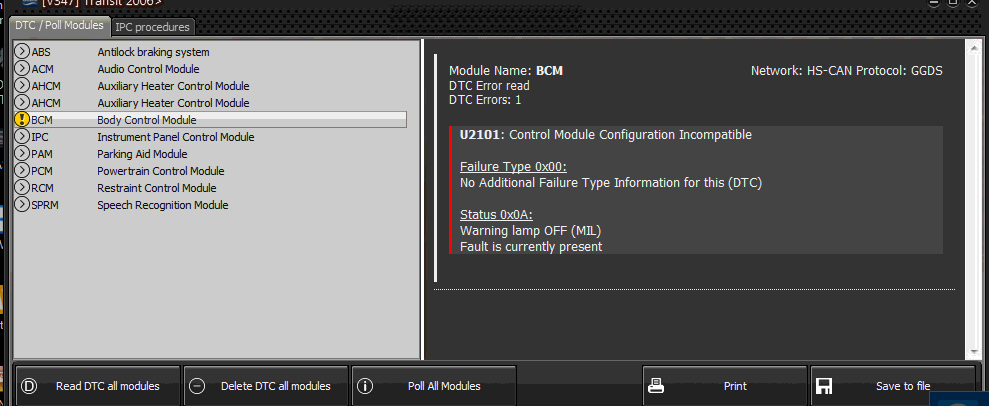Click the arrow icon next to ACM
This screenshot has height=406, width=989.
(22, 69)
